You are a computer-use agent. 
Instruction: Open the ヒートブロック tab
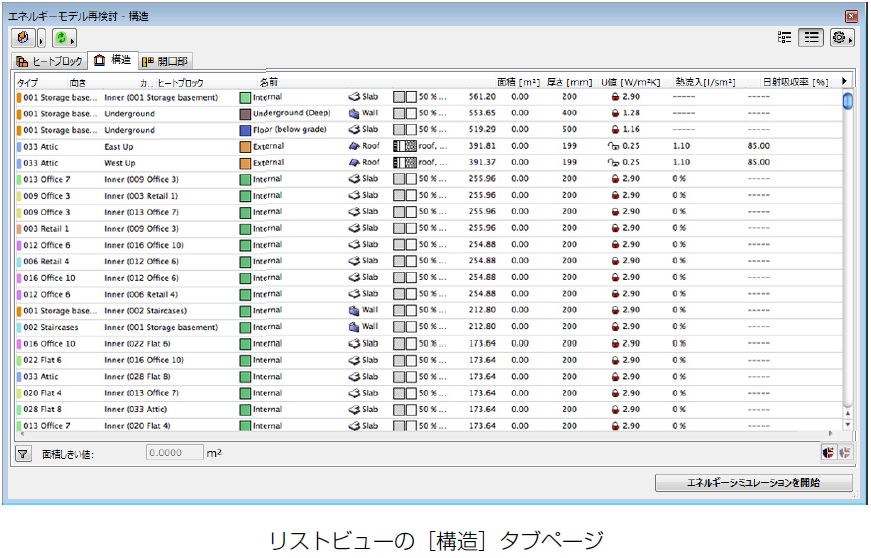pos(49,61)
